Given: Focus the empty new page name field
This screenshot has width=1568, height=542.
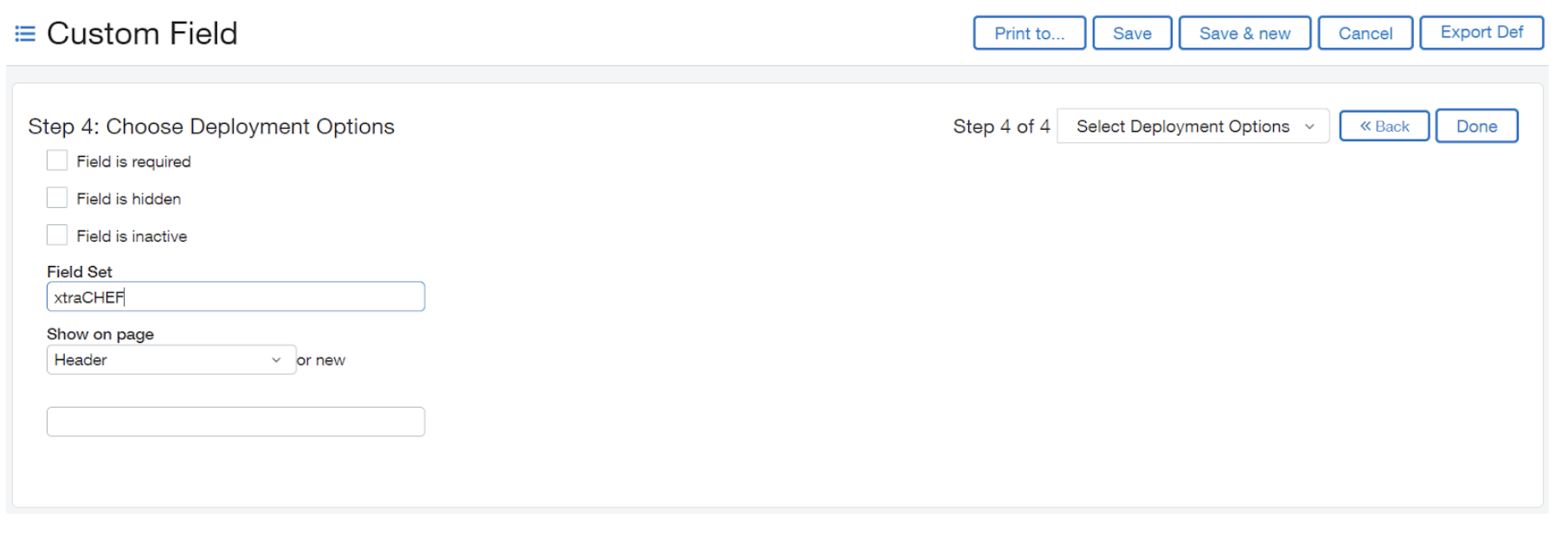Looking at the screenshot, I should [235, 422].
